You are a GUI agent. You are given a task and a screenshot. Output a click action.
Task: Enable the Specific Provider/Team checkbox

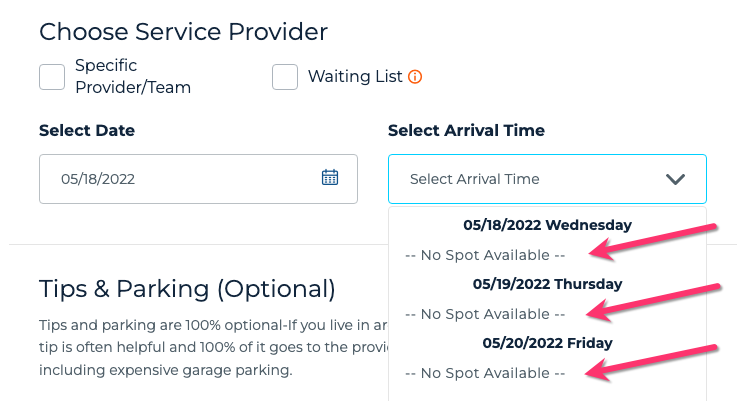[x=52, y=77]
